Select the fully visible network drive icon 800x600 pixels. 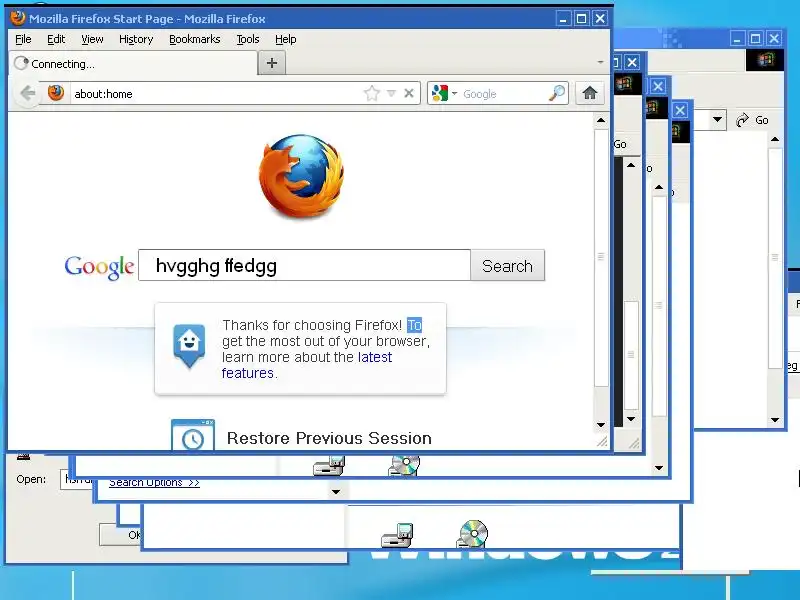(397, 535)
